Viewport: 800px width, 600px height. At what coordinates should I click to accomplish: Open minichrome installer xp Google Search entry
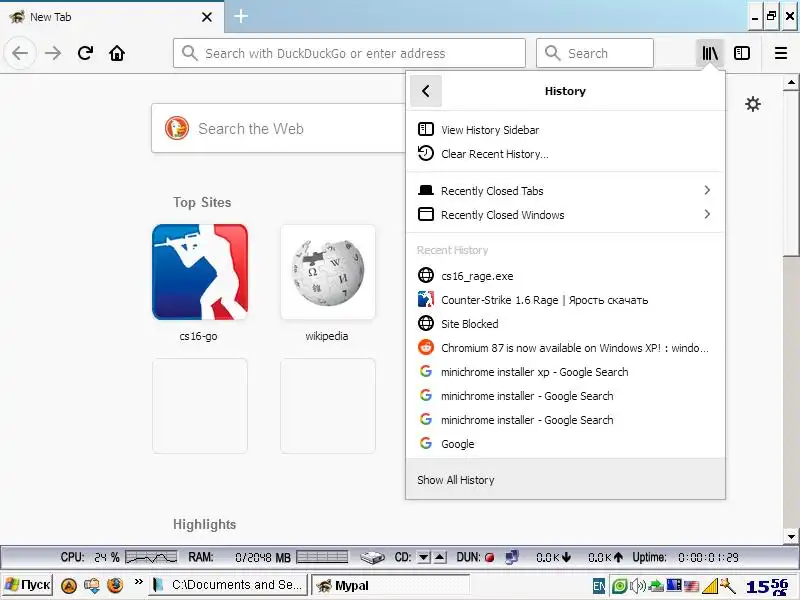click(x=565, y=371)
